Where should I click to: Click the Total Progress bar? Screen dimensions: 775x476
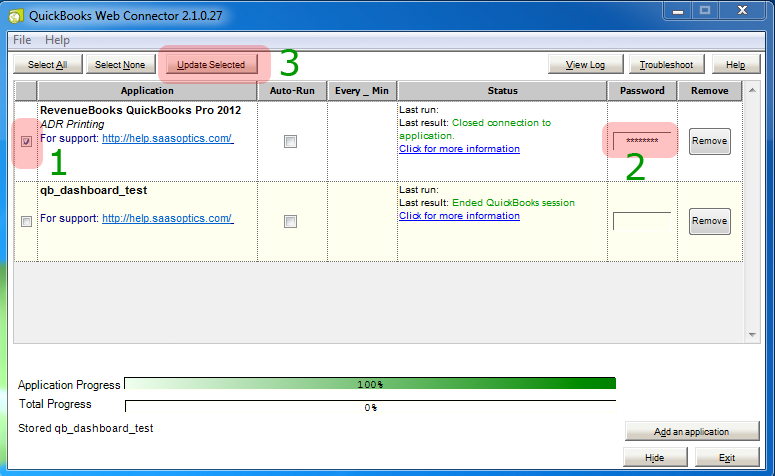pyautogui.click(x=370, y=407)
